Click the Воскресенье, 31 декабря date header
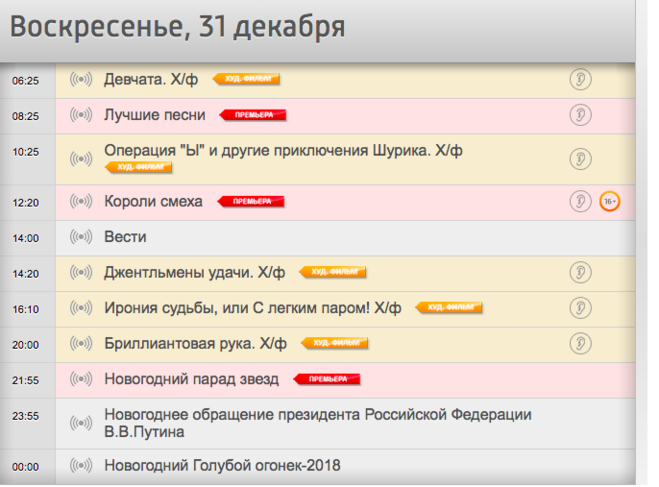The width and height of the screenshot is (659, 487). pos(178,27)
